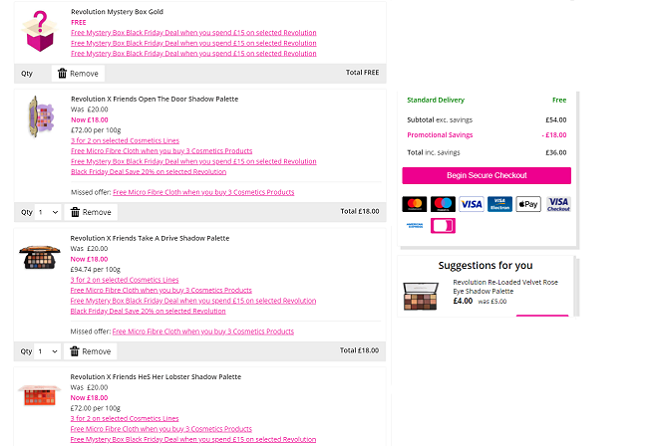The height and width of the screenshot is (446, 650).
Task: Open the Re-Loaded Velvet Rose palette suggestion image
Action: coord(421,296)
